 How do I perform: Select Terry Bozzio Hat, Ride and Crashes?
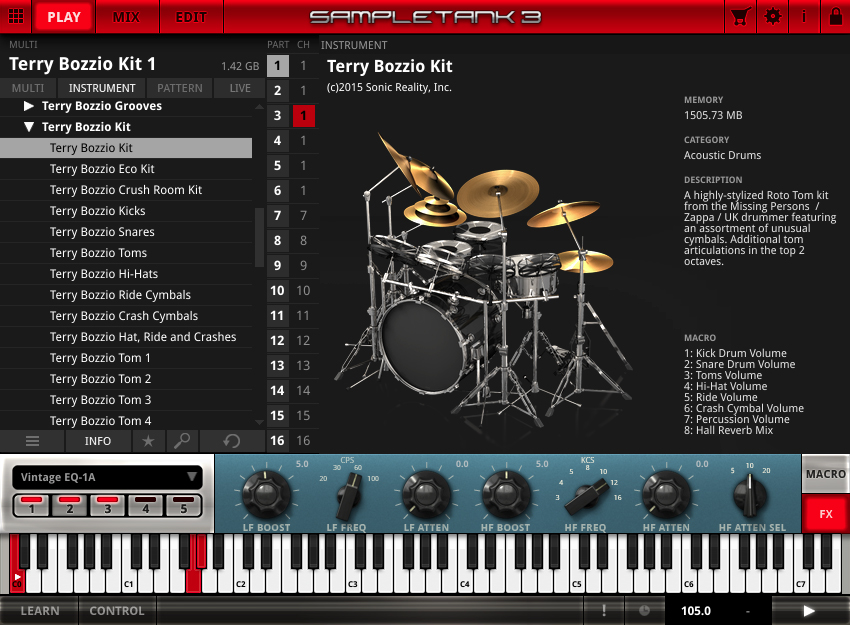pyautogui.click(x=126, y=337)
